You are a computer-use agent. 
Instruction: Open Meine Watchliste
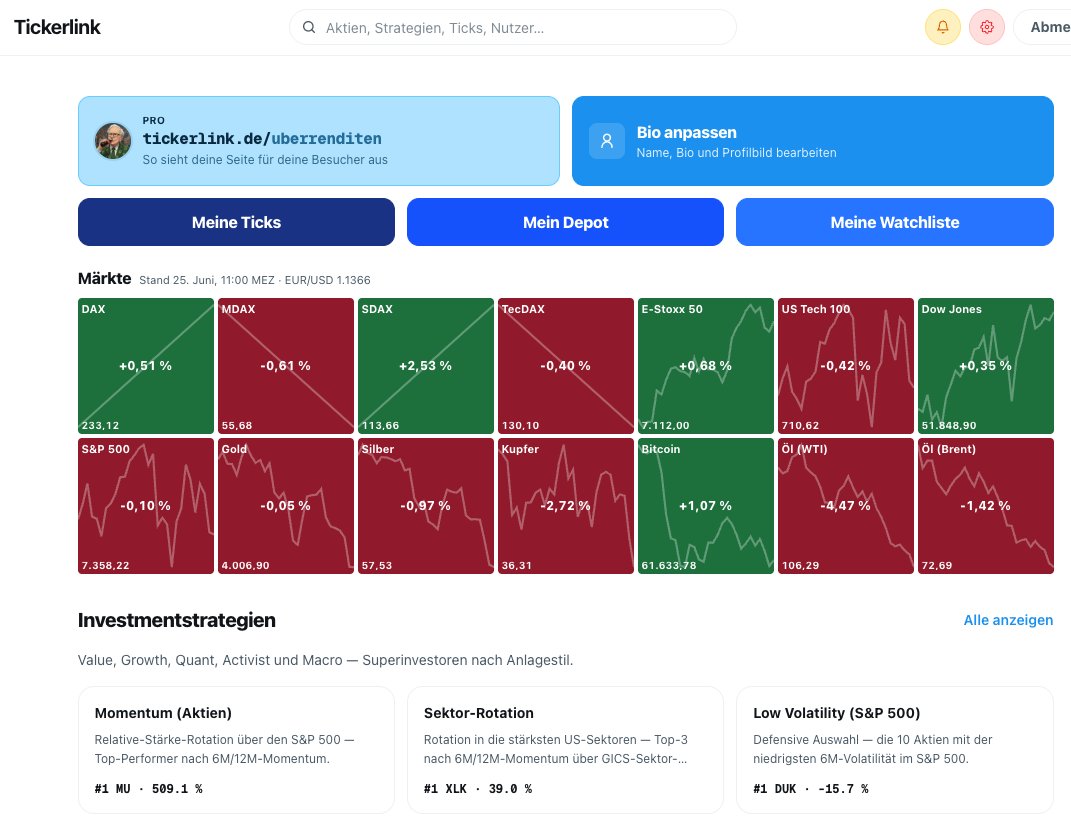click(x=895, y=222)
